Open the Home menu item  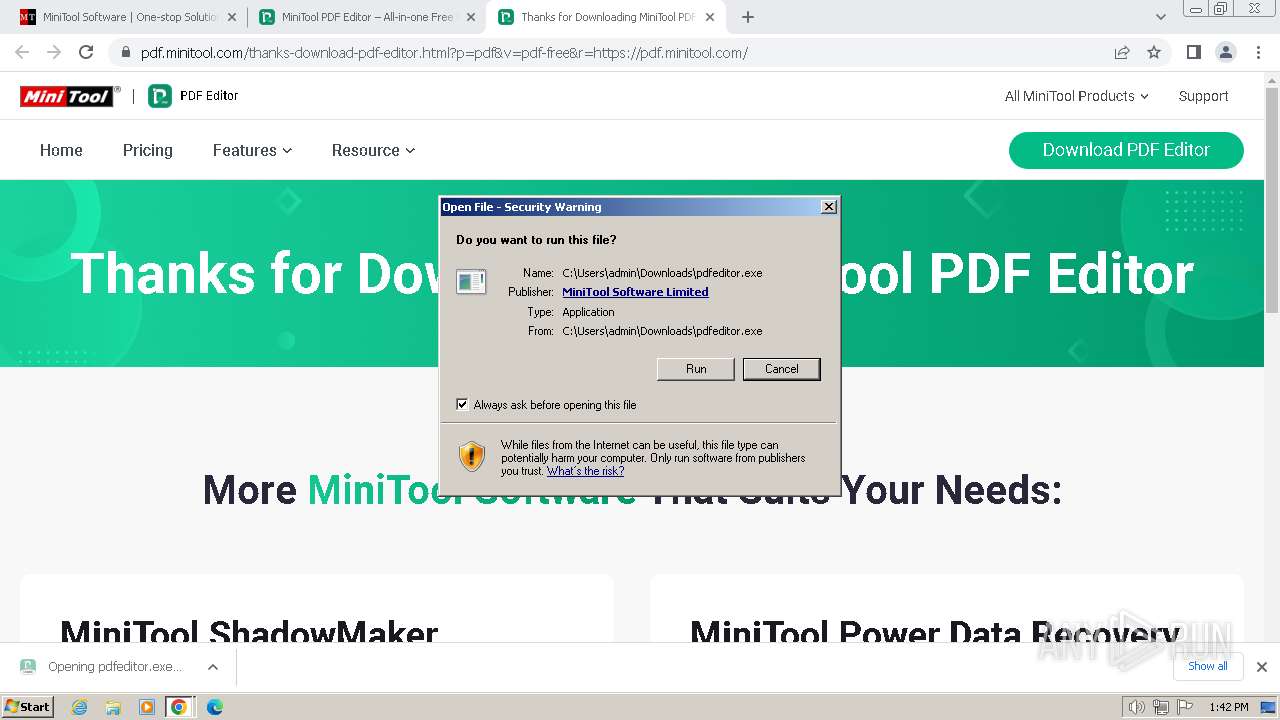click(x=61, y=150)
